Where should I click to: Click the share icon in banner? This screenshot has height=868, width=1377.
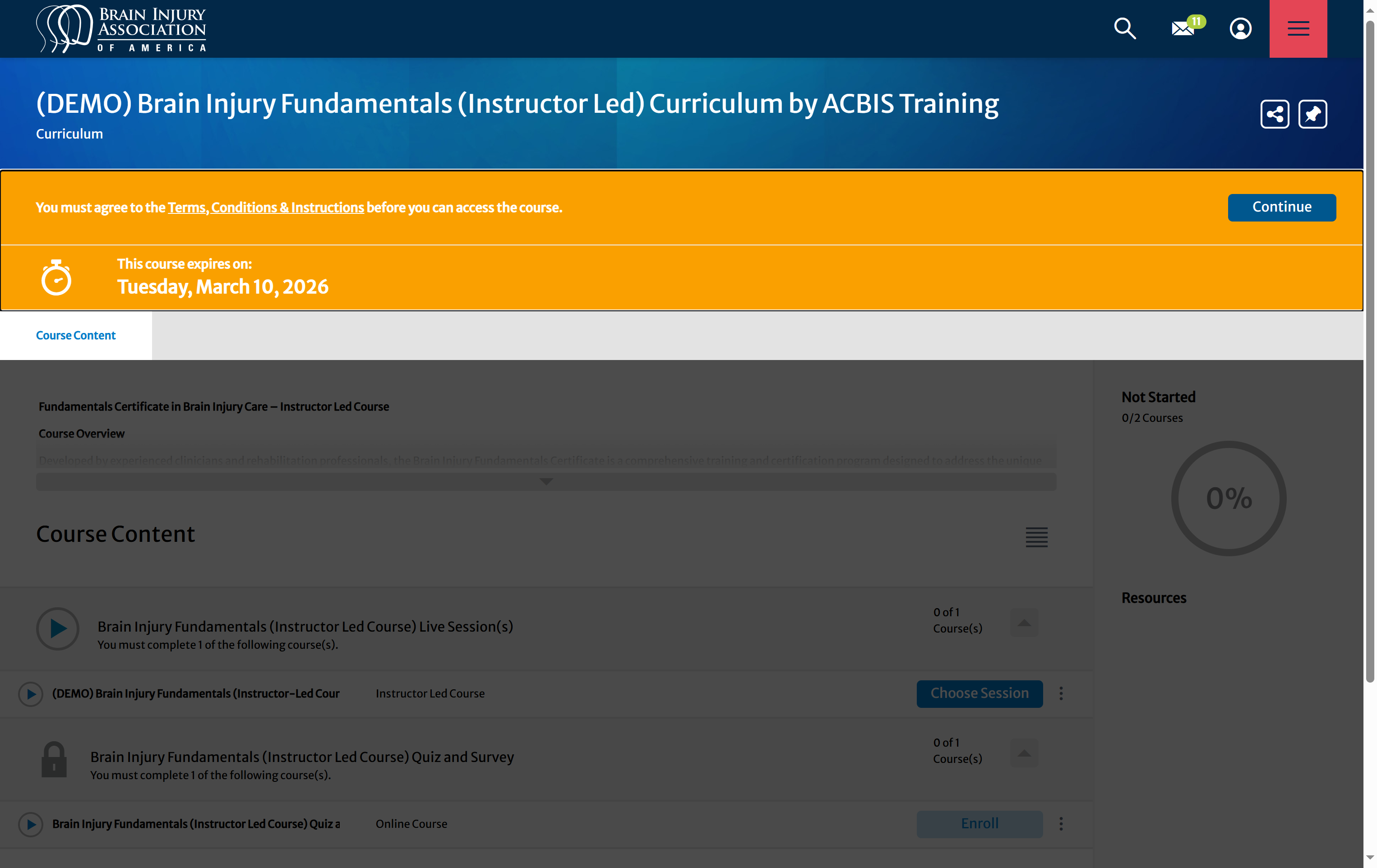1275,114
